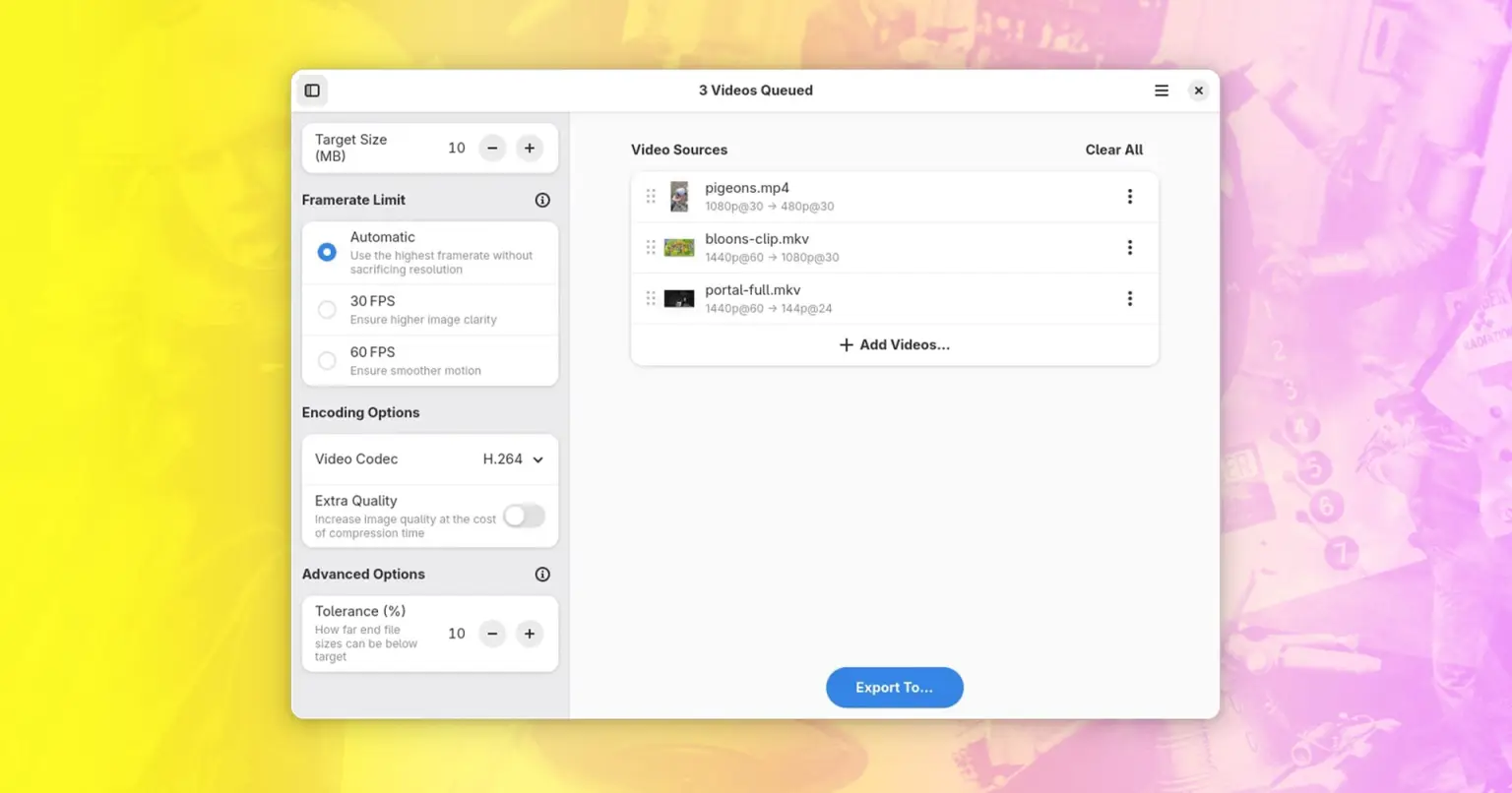Open options menu for portal-full.mkv
The height and width of the screenshot is (793, 1512).
click(1129, 299)
